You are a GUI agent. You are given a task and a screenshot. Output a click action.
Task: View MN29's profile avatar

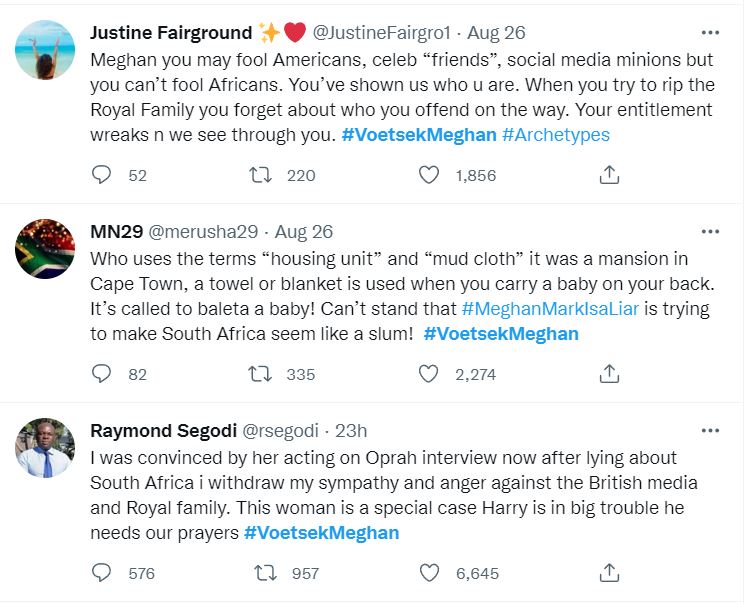(x=46, y=249)
